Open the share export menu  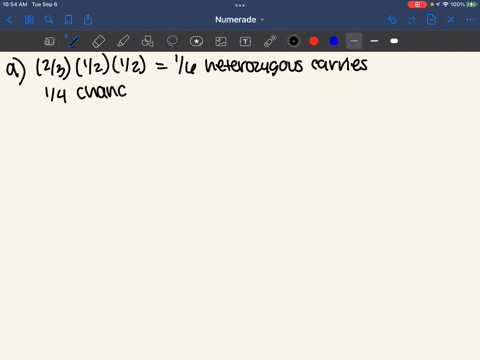coord(88,20)
